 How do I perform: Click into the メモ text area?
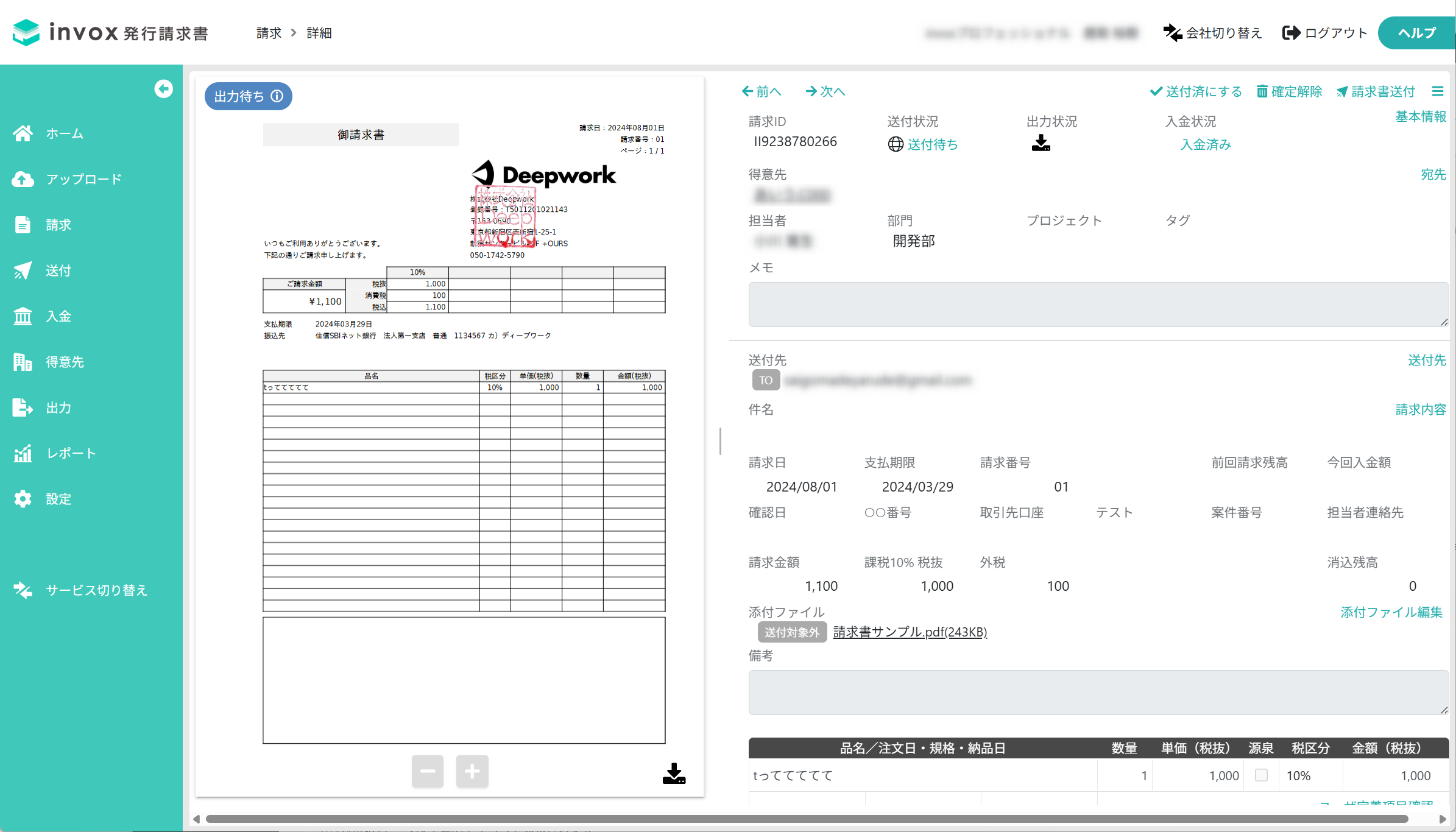1098,305
